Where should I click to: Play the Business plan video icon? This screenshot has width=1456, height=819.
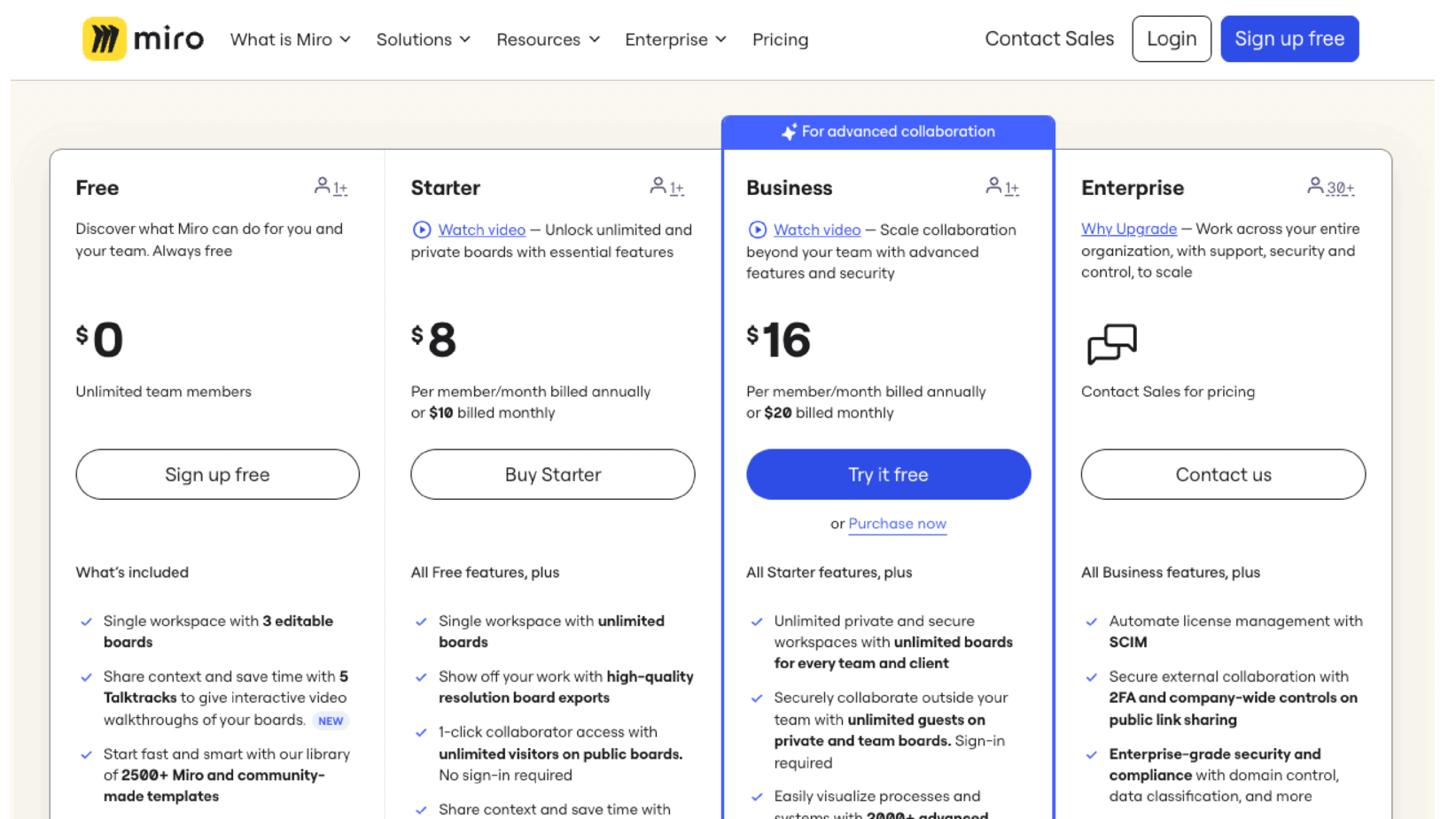(x=757, y=230)
